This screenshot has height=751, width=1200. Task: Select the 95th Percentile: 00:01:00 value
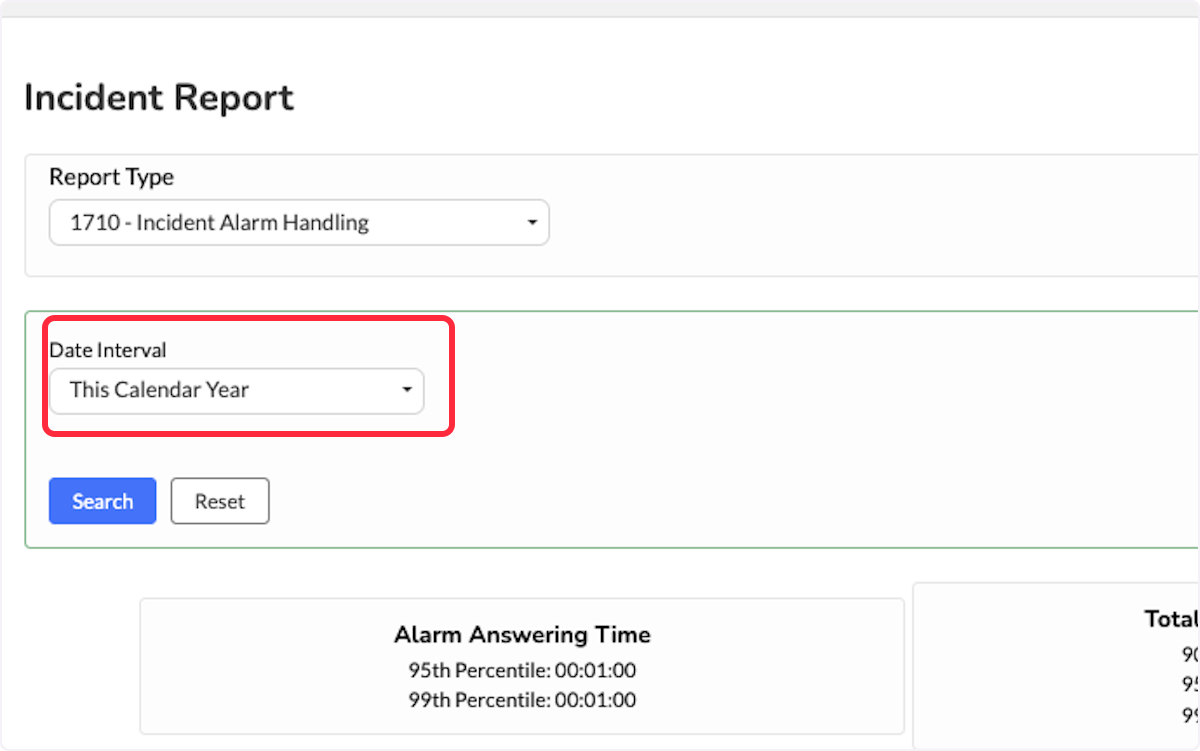pyautogui.click(x=522, y=670)
